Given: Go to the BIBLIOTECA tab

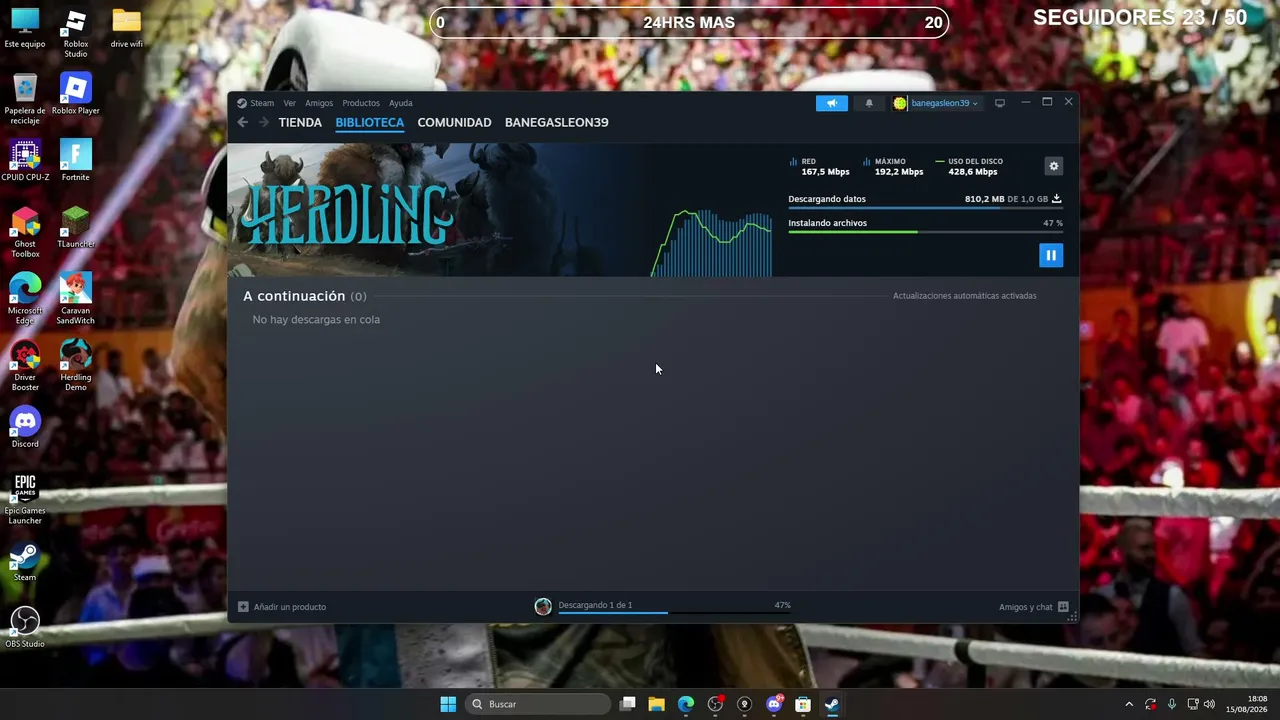Looking at the screenshot, I should [x=370, y=122].
